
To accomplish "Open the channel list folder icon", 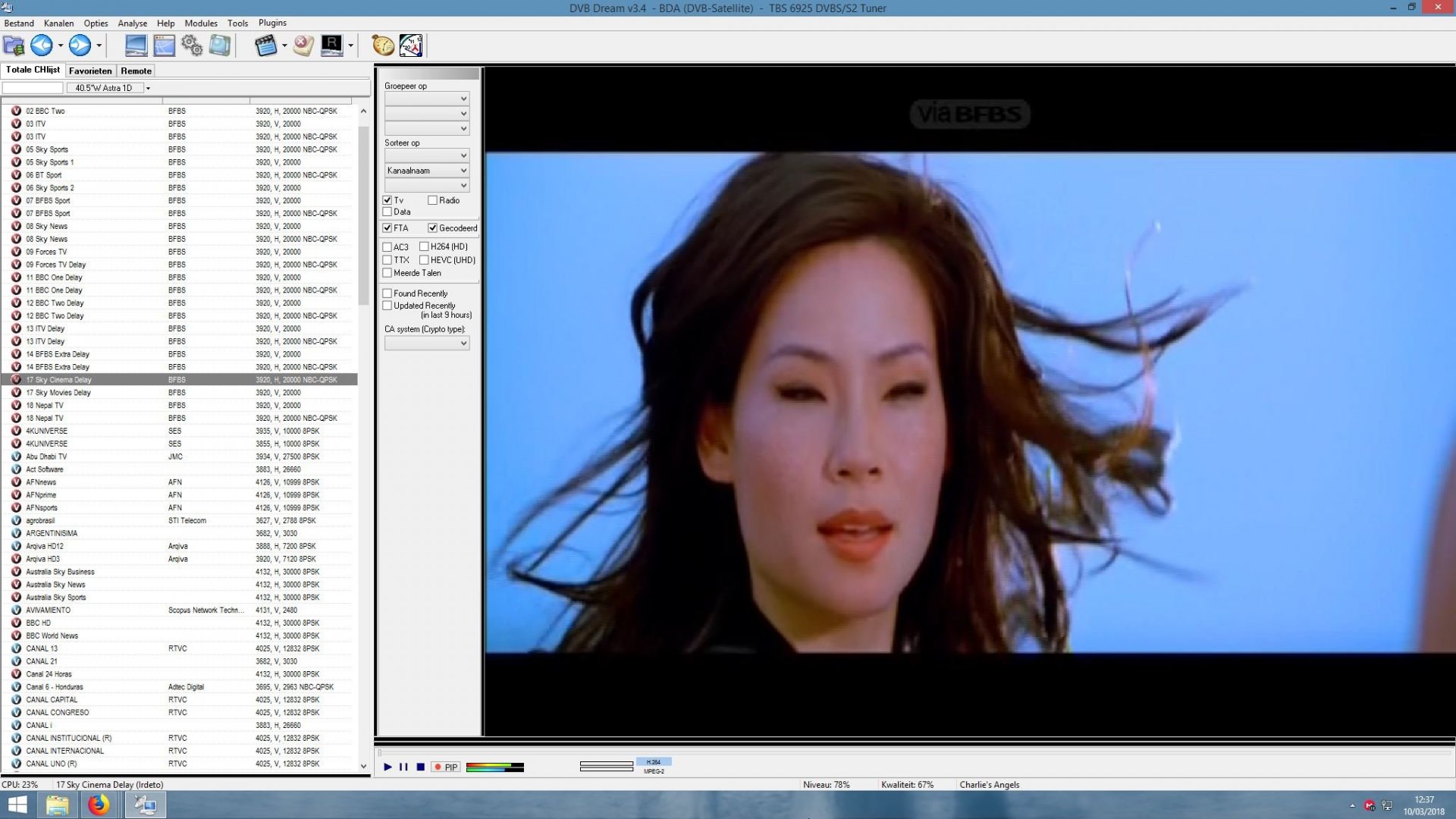I will point(12,45).
